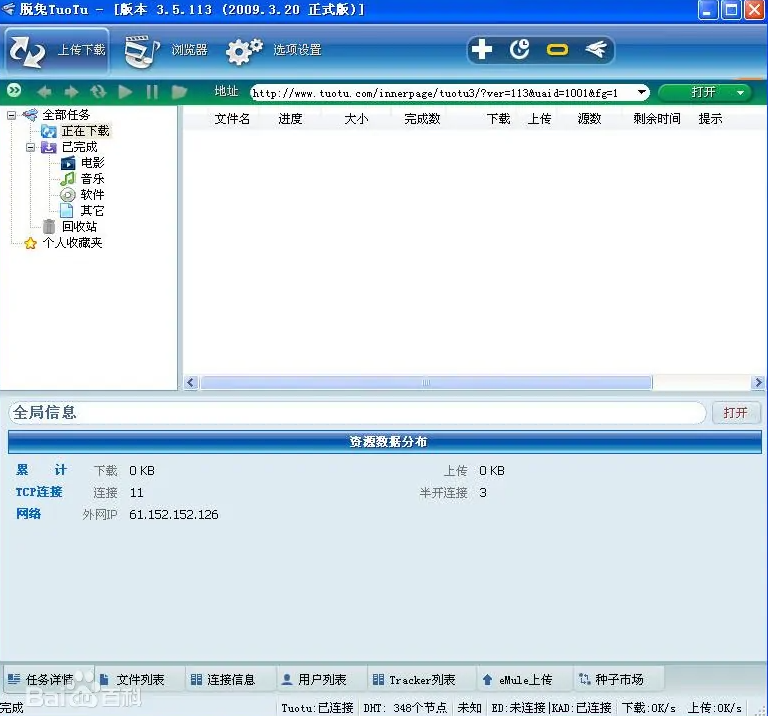This screenshot has width=768, height=716.
Task: Open dropdown arrow on green 打开 button
Action: pyautogui.click(x=741, y=92)
